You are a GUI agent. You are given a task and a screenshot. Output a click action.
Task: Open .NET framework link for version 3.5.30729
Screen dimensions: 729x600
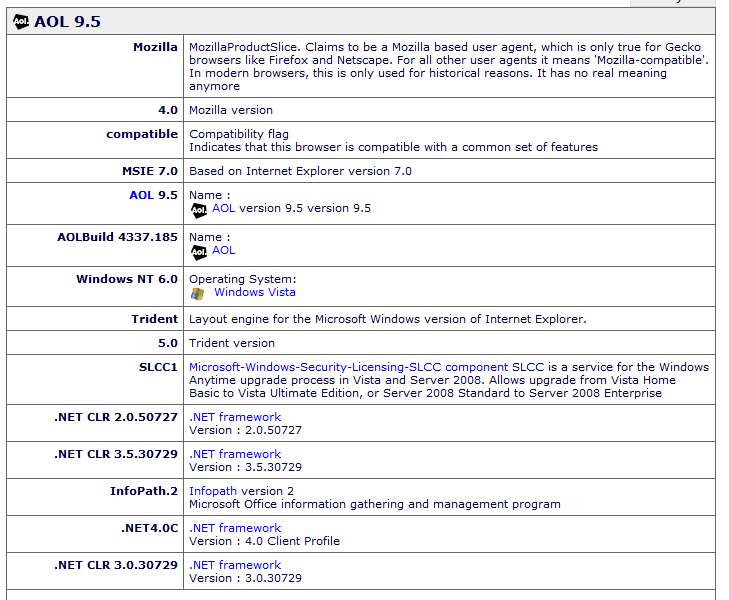[235, 454]
